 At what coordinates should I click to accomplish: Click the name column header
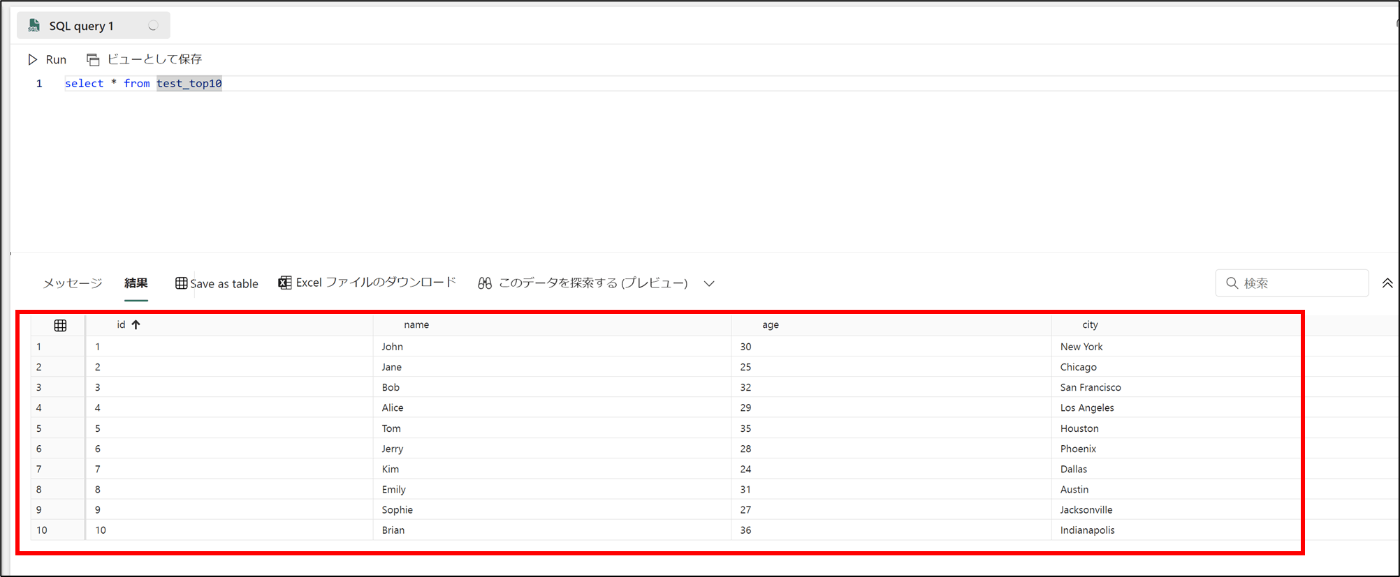coord(552,325)
